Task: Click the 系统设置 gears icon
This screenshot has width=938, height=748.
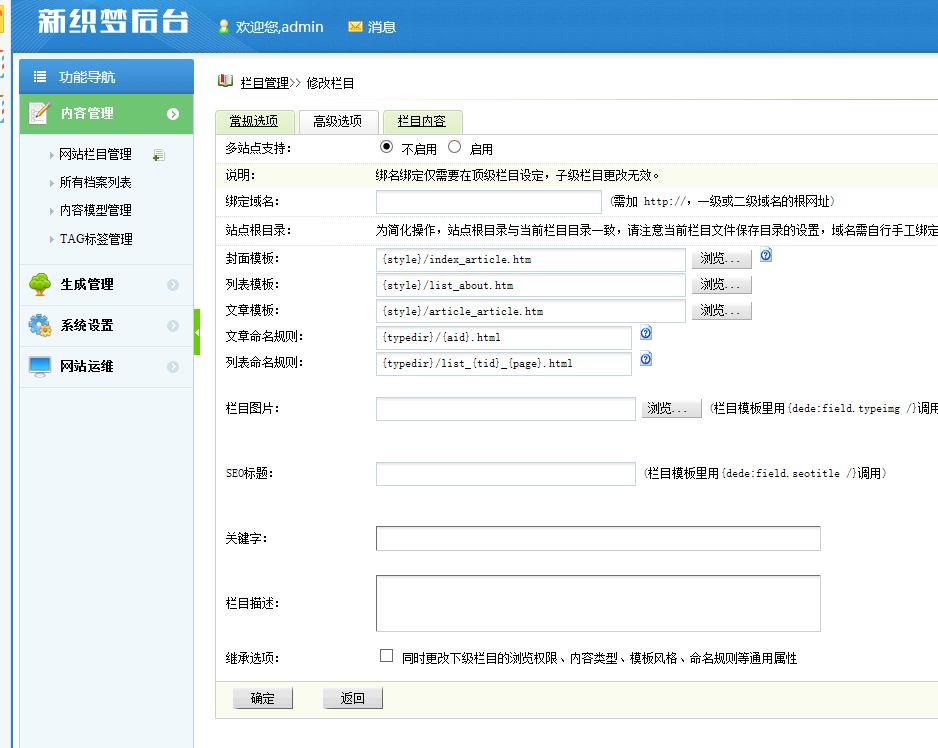Action: 40,325
